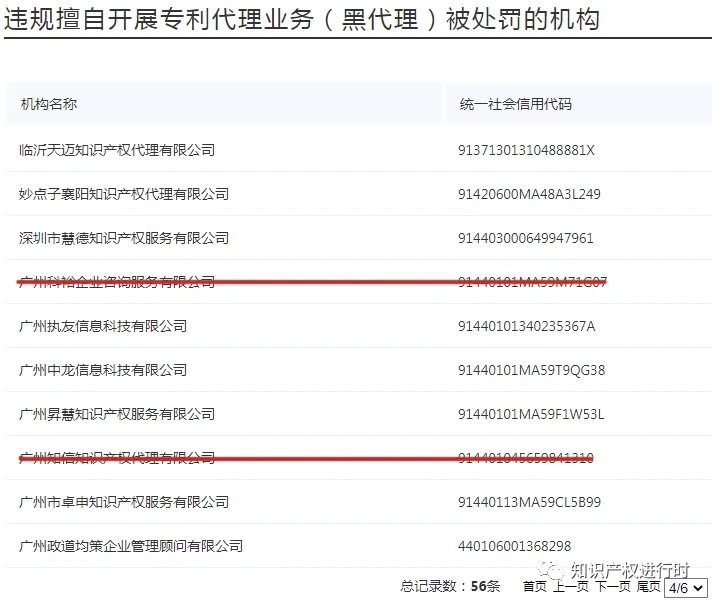Click row 广州中龙信息科技有限公司
Viewport: 712px width, 601px height.
(358, 370)
